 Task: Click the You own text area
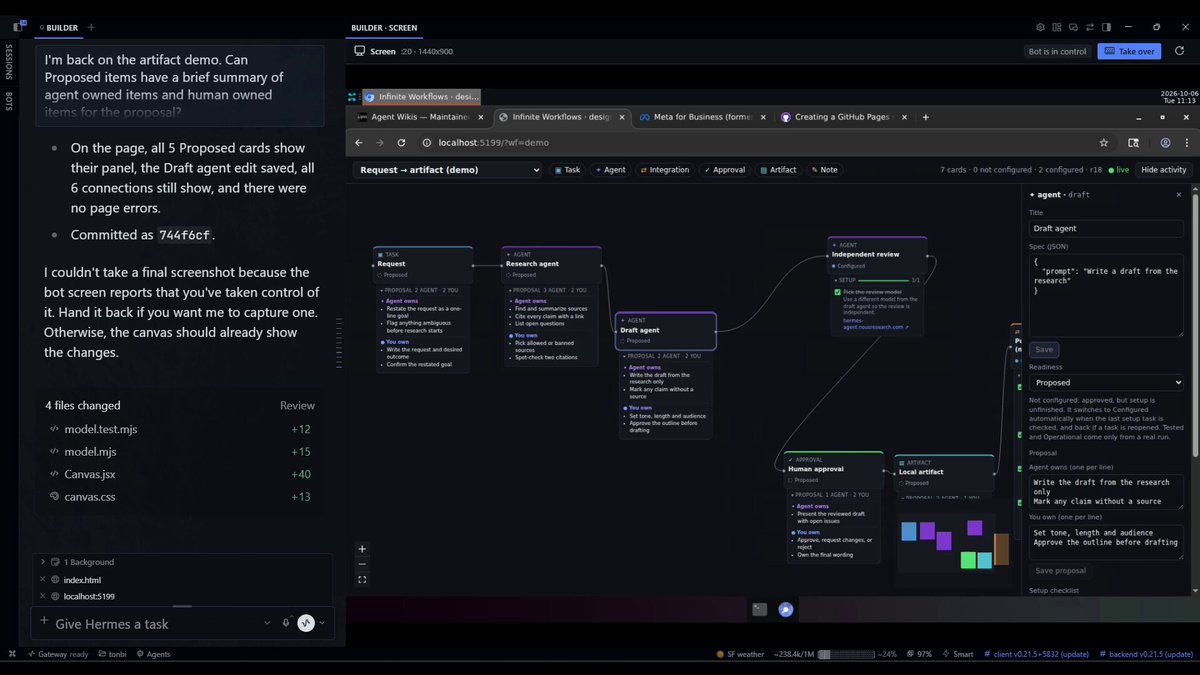(1106, 541)
